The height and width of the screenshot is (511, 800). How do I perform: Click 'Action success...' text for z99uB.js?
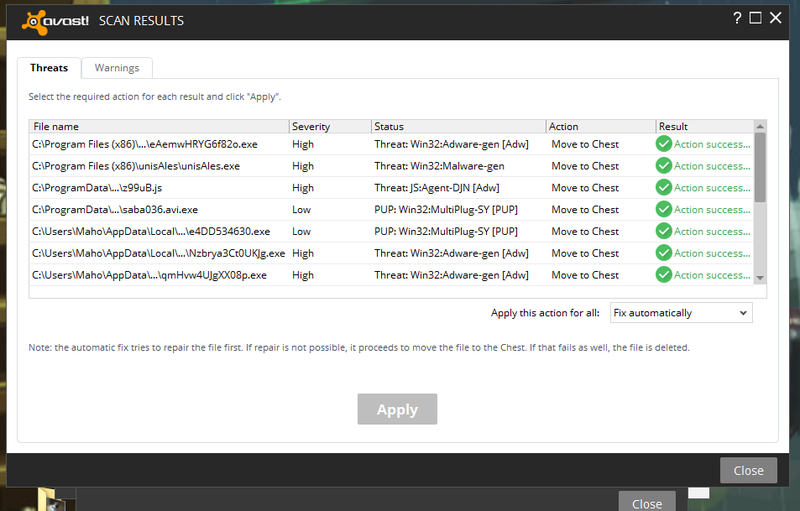tap(712, 188)
